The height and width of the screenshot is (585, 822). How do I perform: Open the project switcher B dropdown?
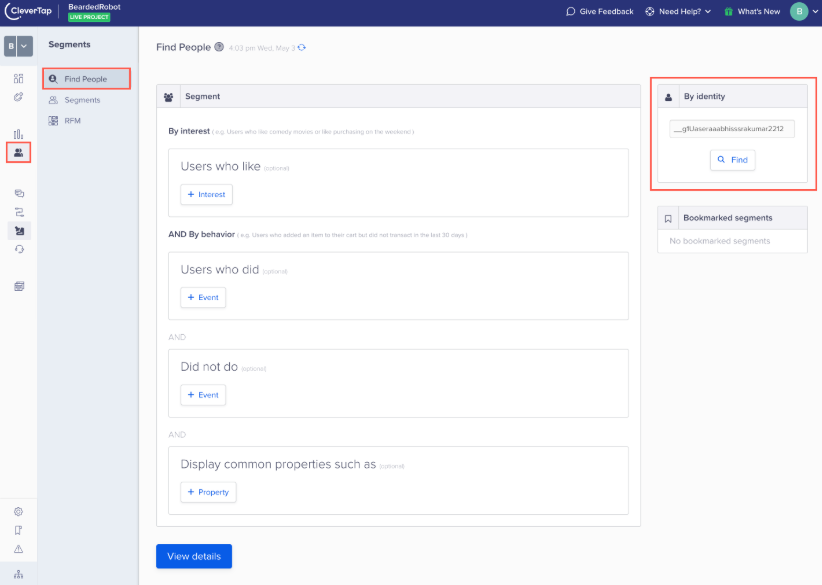pyautogui.click(x=18, y=46)
